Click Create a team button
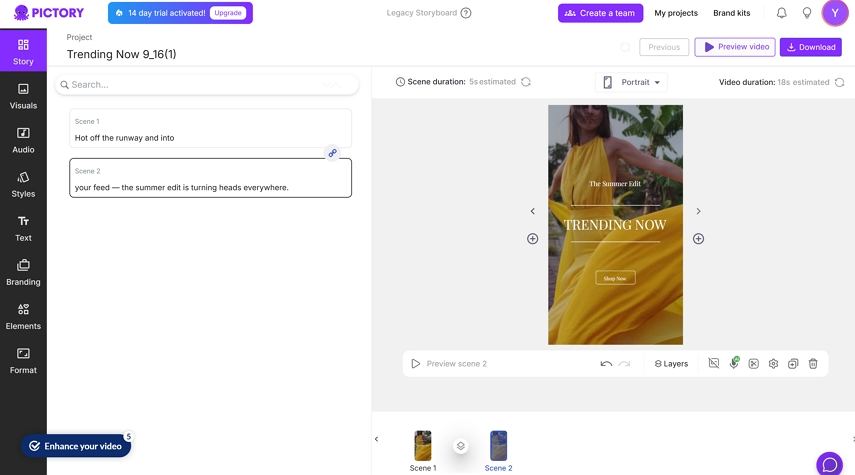This screenshot has width=855, height=475. point(600,13)
